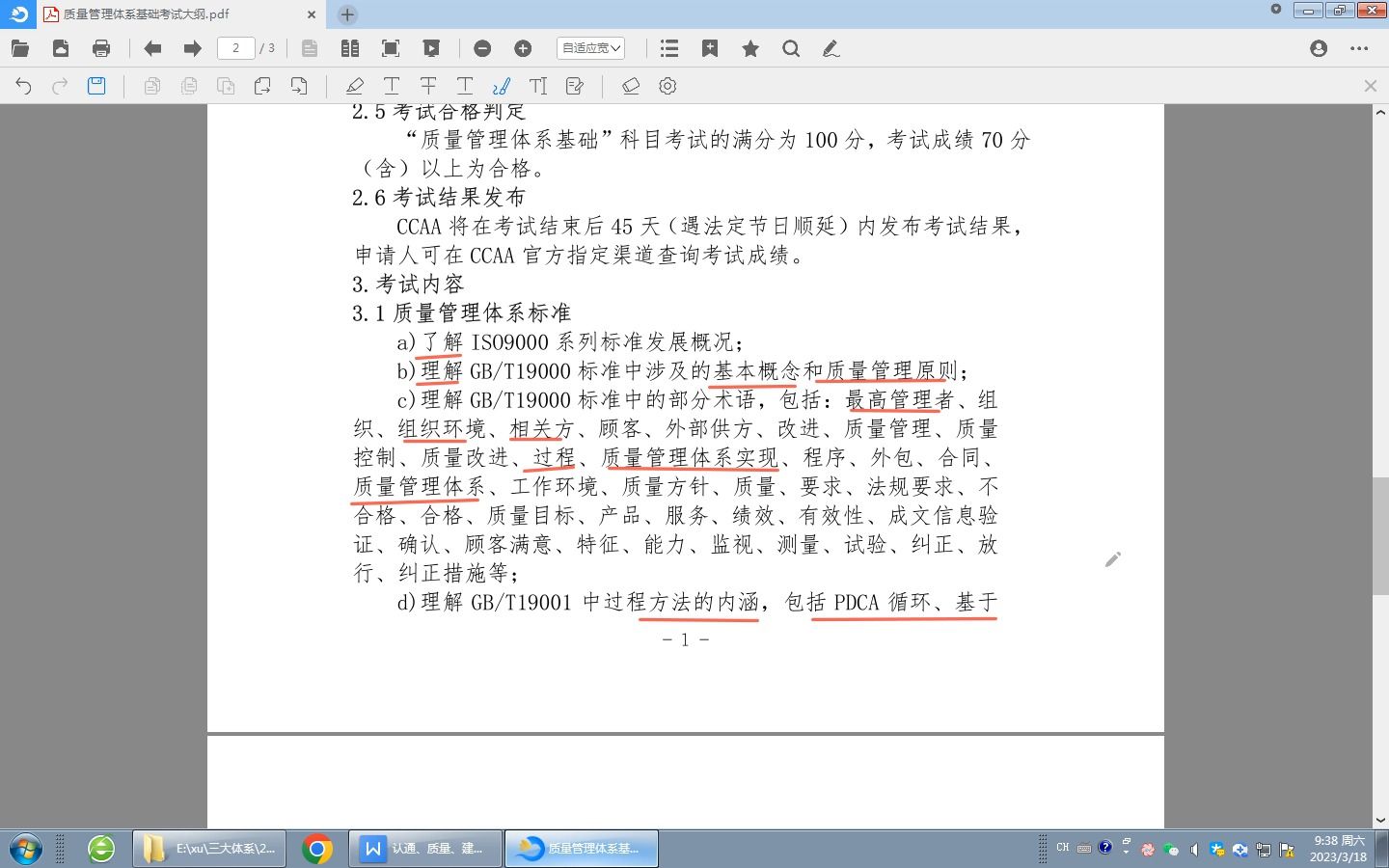Enter fullscreen mode icon
Viewport: 1389px width, 868px height.
click(391, 48)
